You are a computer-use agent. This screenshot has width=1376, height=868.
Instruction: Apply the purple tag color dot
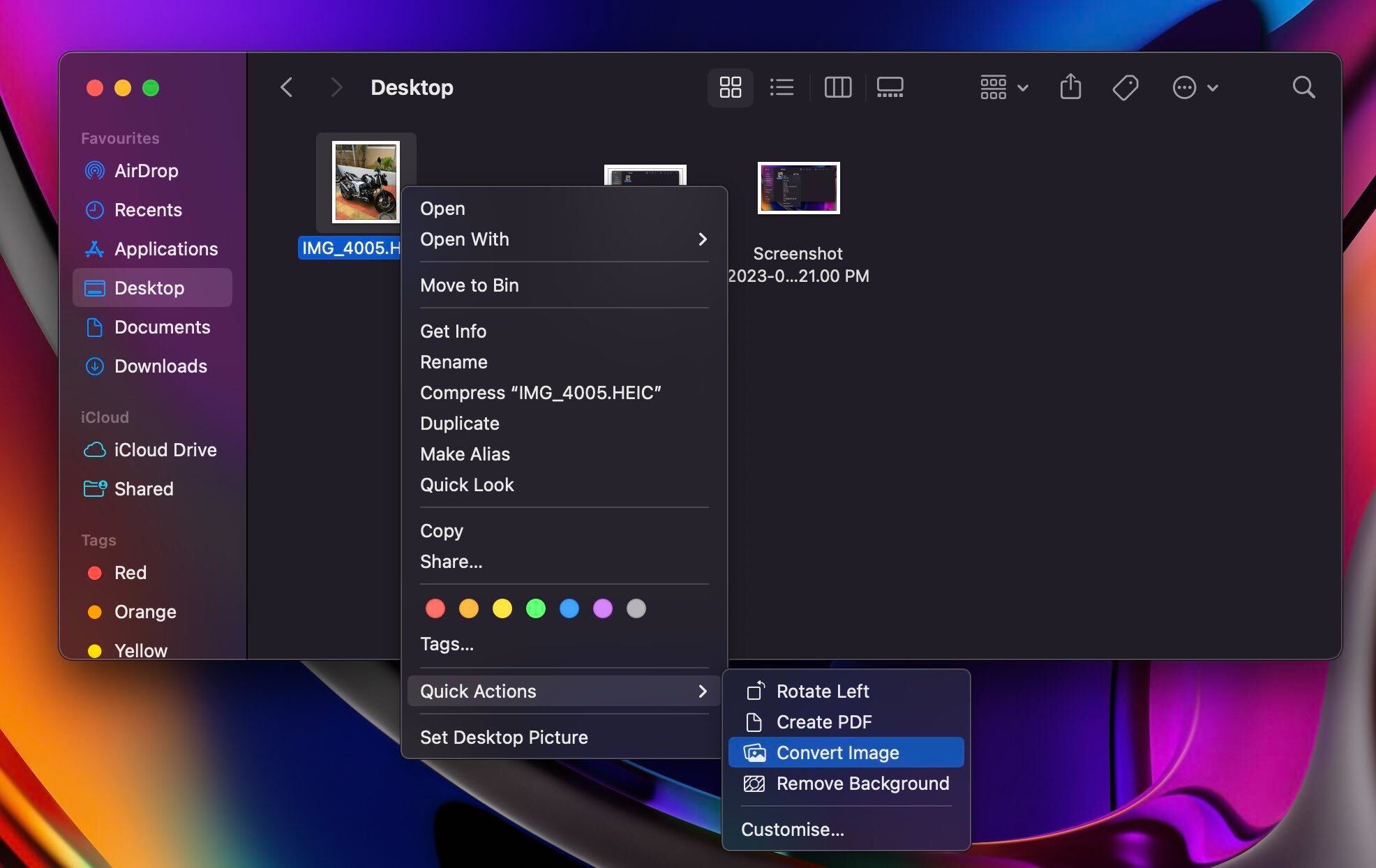pyautogui.click(x=602, y=608)
